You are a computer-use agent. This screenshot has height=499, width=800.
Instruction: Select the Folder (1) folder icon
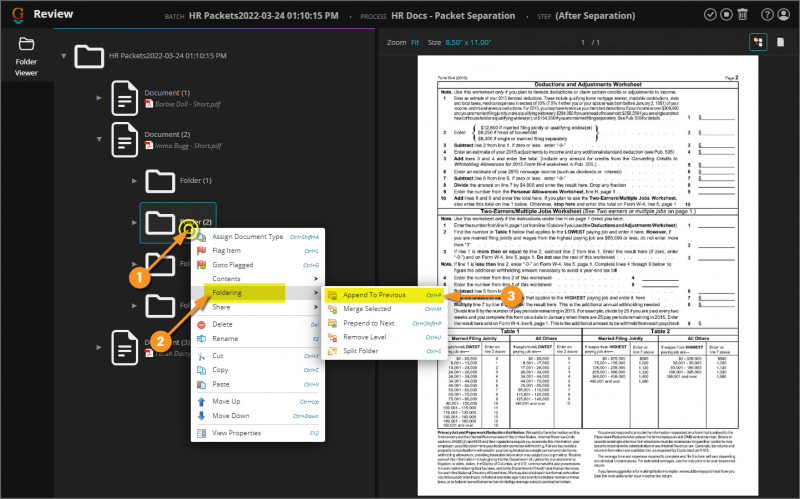[160, 181]
